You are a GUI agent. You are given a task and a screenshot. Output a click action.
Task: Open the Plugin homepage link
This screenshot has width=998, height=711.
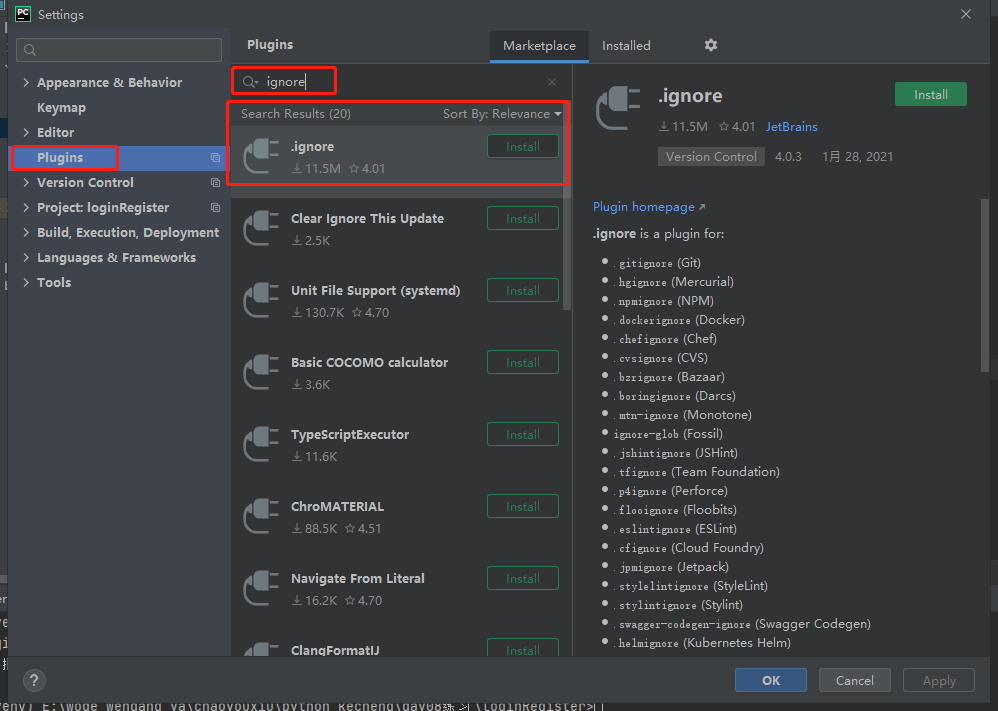(x=643, y=207)
